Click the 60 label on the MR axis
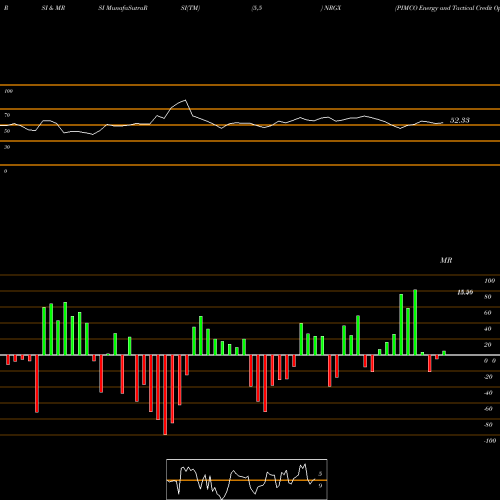The height and width of the screenshot is (500, 500). coord(488,313)
